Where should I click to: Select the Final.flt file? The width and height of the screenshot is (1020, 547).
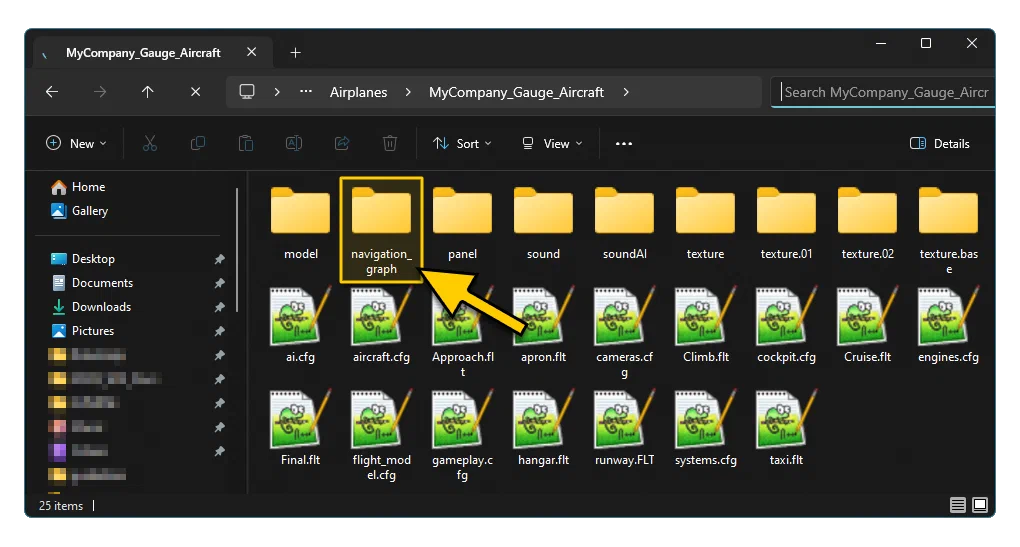301,428
